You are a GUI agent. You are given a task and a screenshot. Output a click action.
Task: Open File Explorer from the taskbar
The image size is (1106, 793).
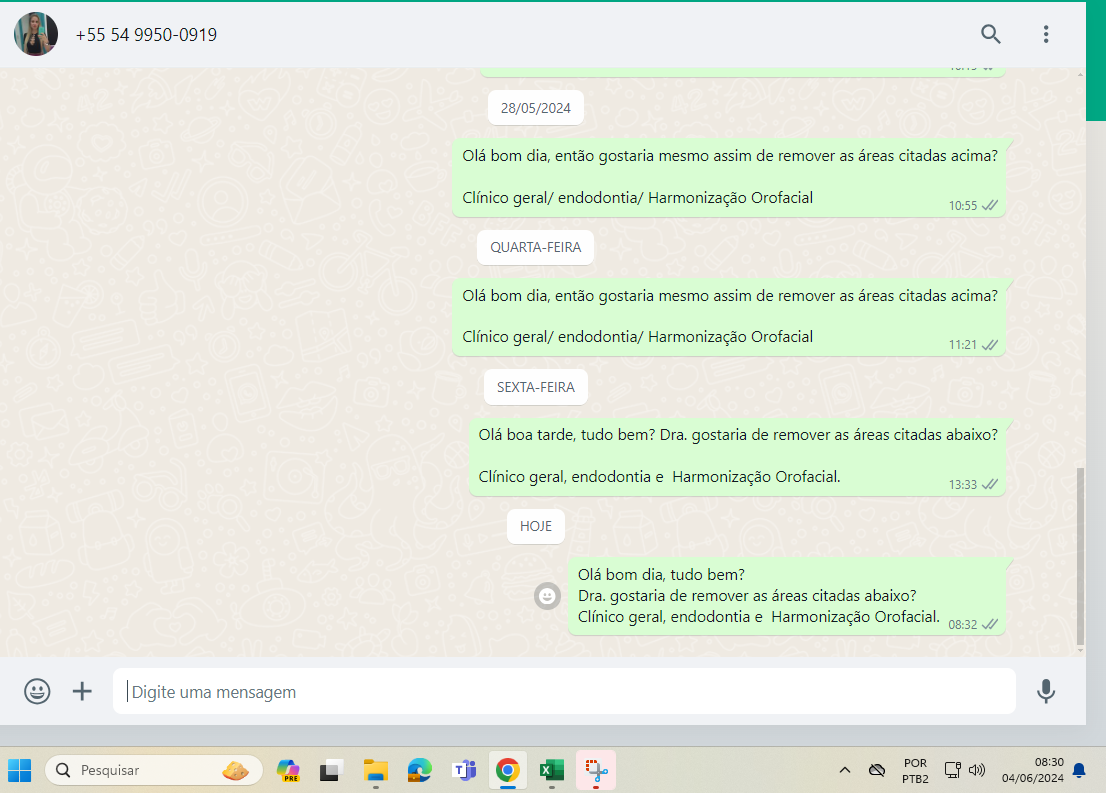(x=376, y=770)
